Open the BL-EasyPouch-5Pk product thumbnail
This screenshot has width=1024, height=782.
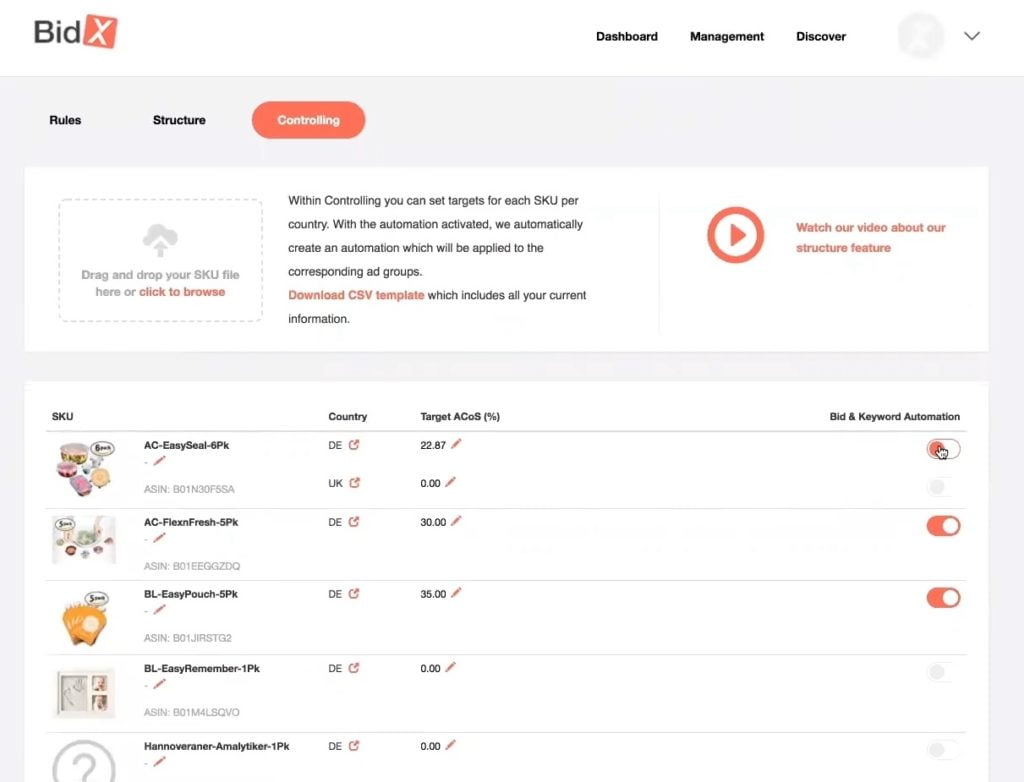[x=84, y=617]
